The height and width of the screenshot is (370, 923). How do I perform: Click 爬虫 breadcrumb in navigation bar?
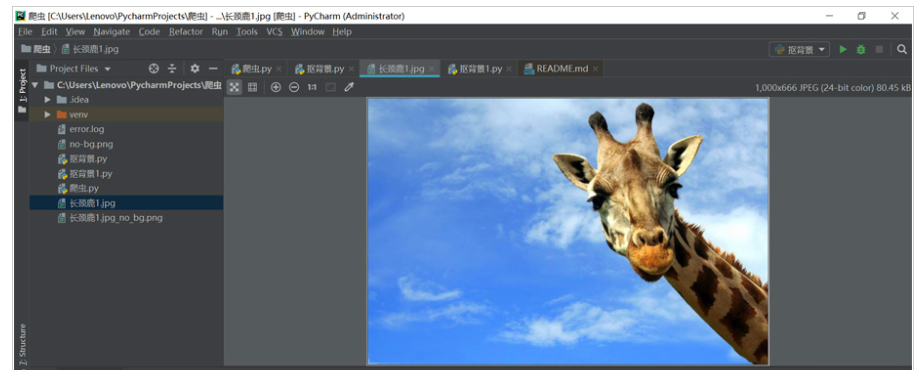click(36, 49)
